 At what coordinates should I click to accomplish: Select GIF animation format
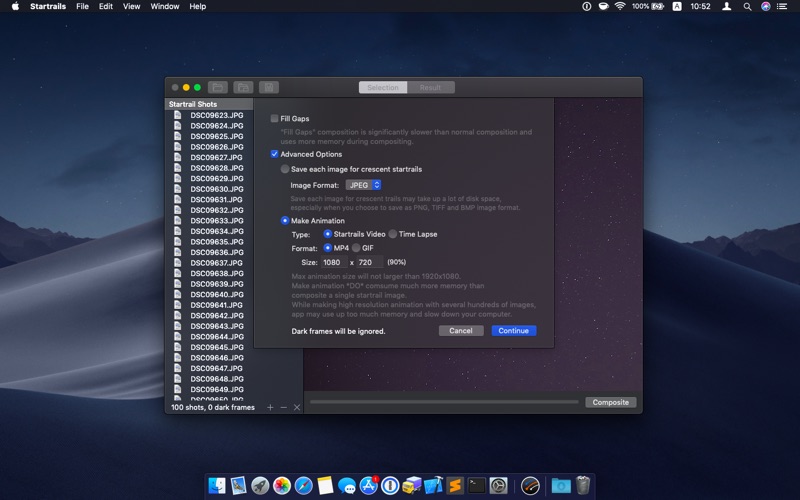[356, 248]
